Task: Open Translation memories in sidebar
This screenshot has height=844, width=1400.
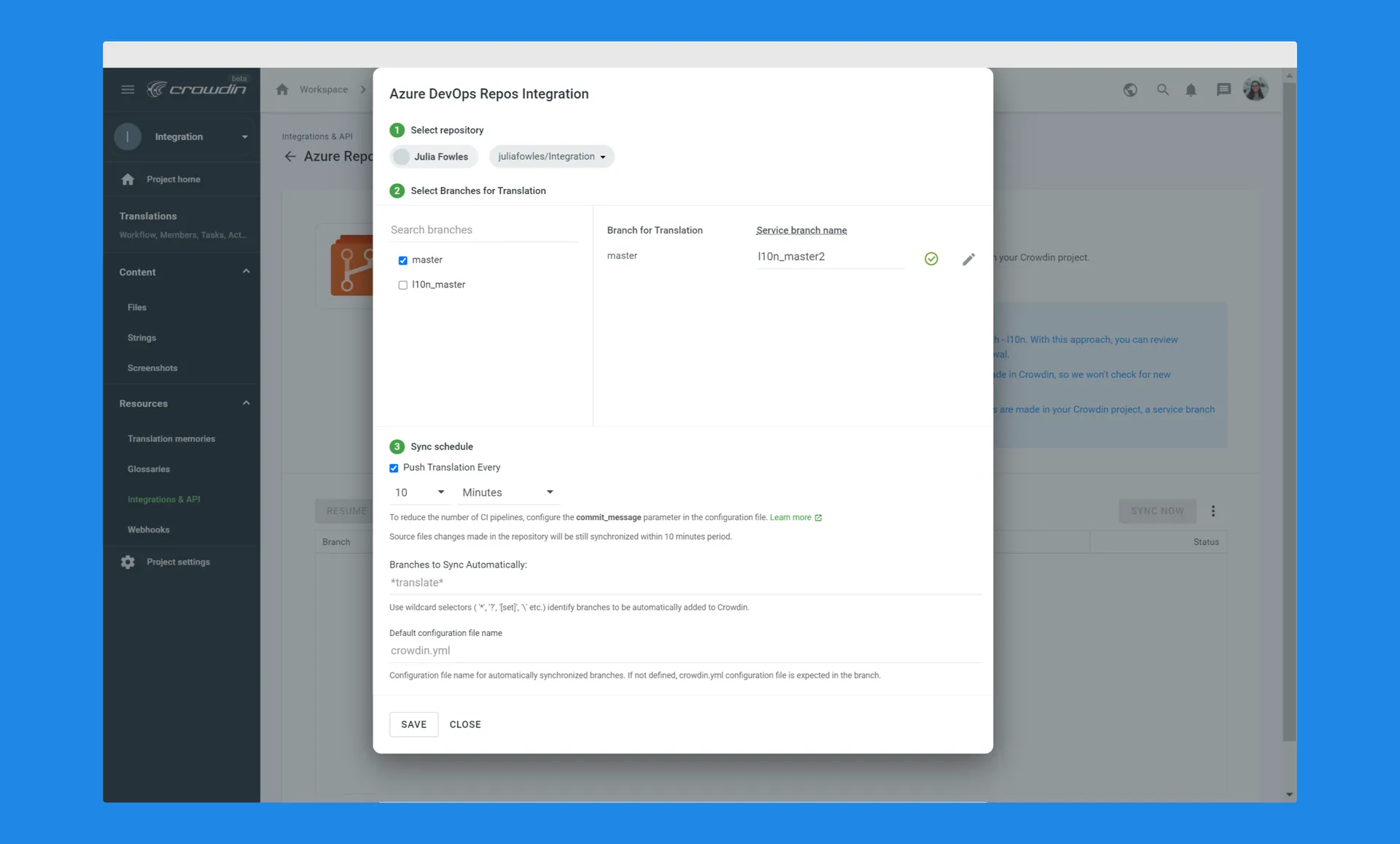Action: click(x=171, y=438)
